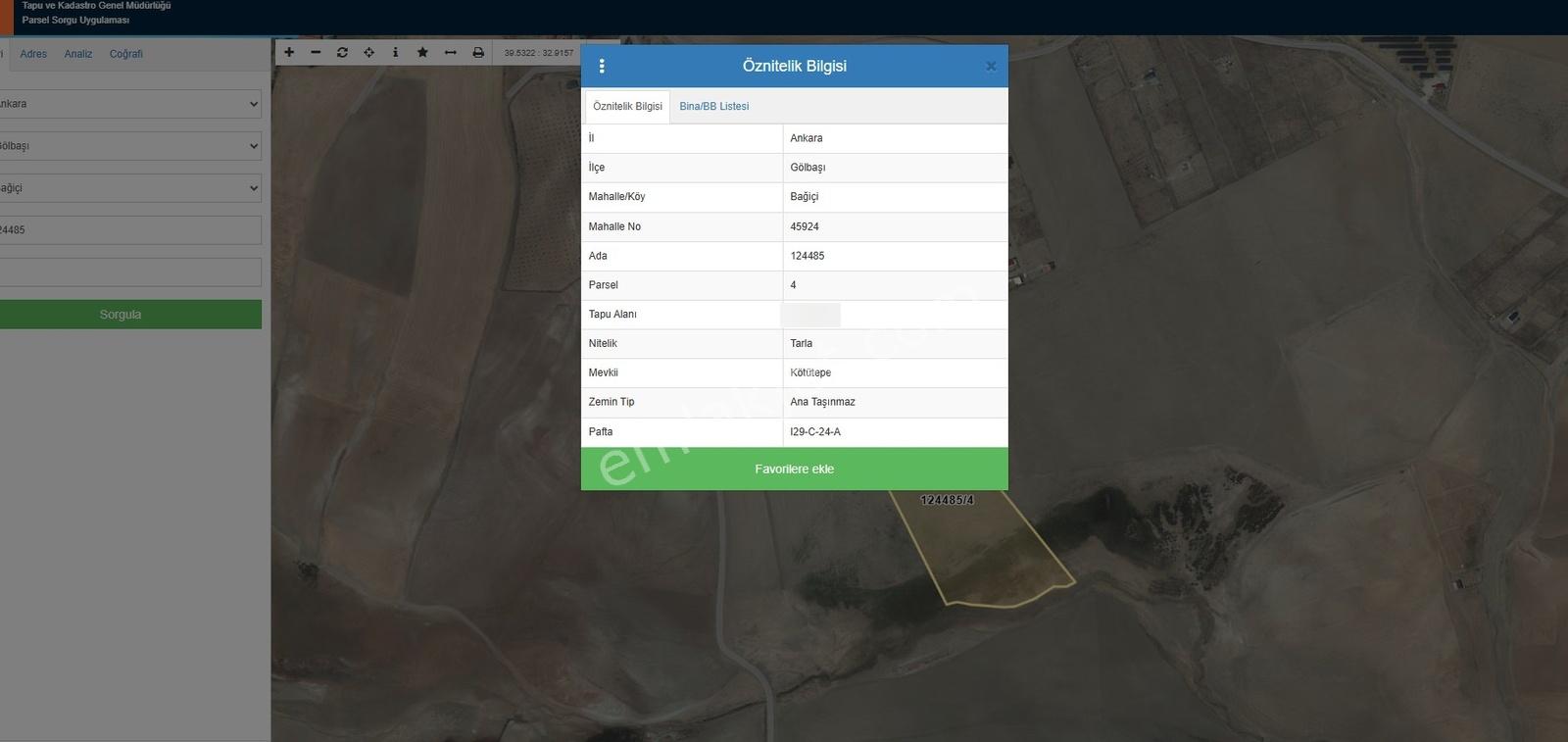Viewport: 1568px width, 742px height.
Task: Click the Sorgula query button
Action: 130,315
